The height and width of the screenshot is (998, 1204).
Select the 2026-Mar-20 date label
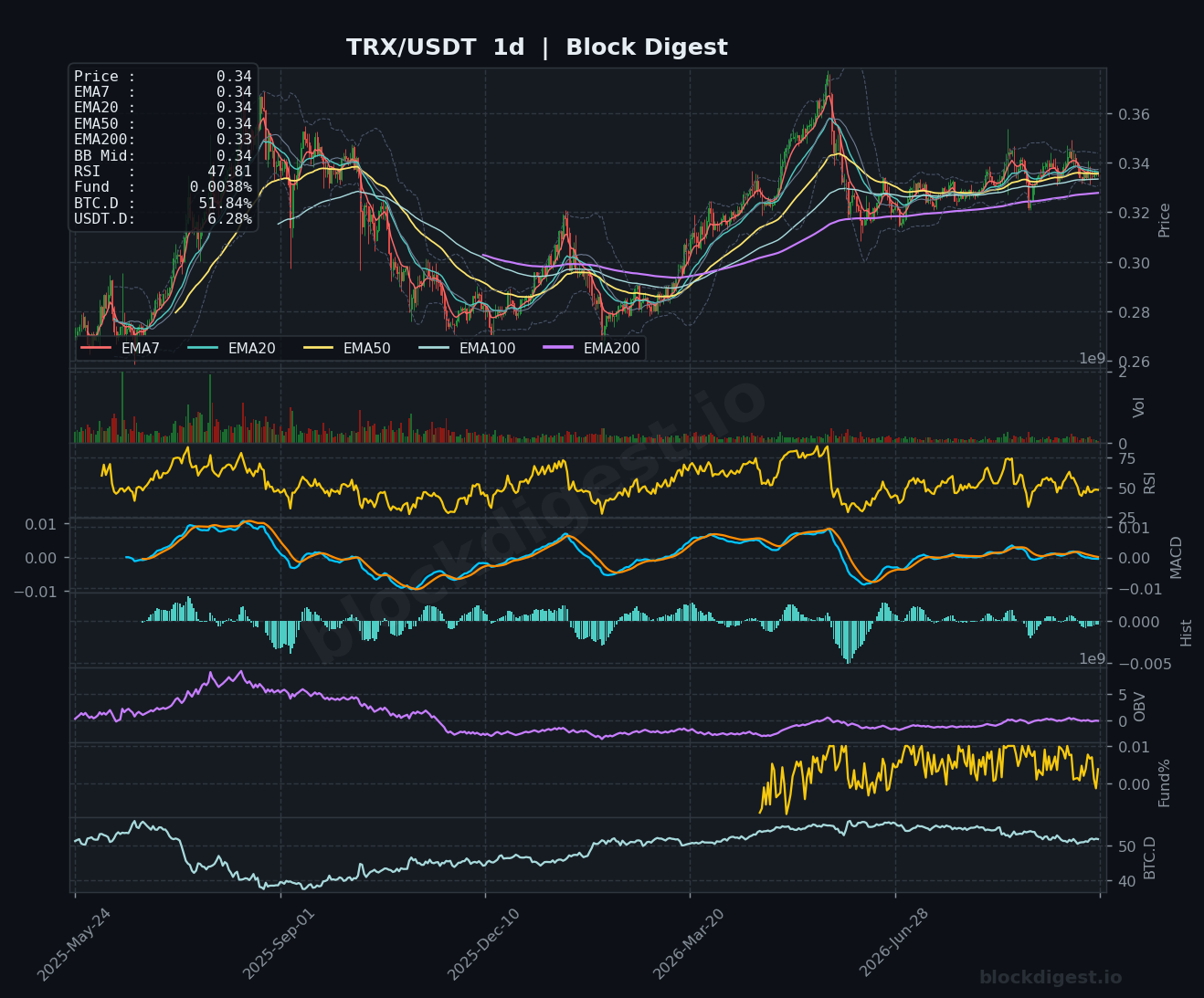[x=691, y=944]
